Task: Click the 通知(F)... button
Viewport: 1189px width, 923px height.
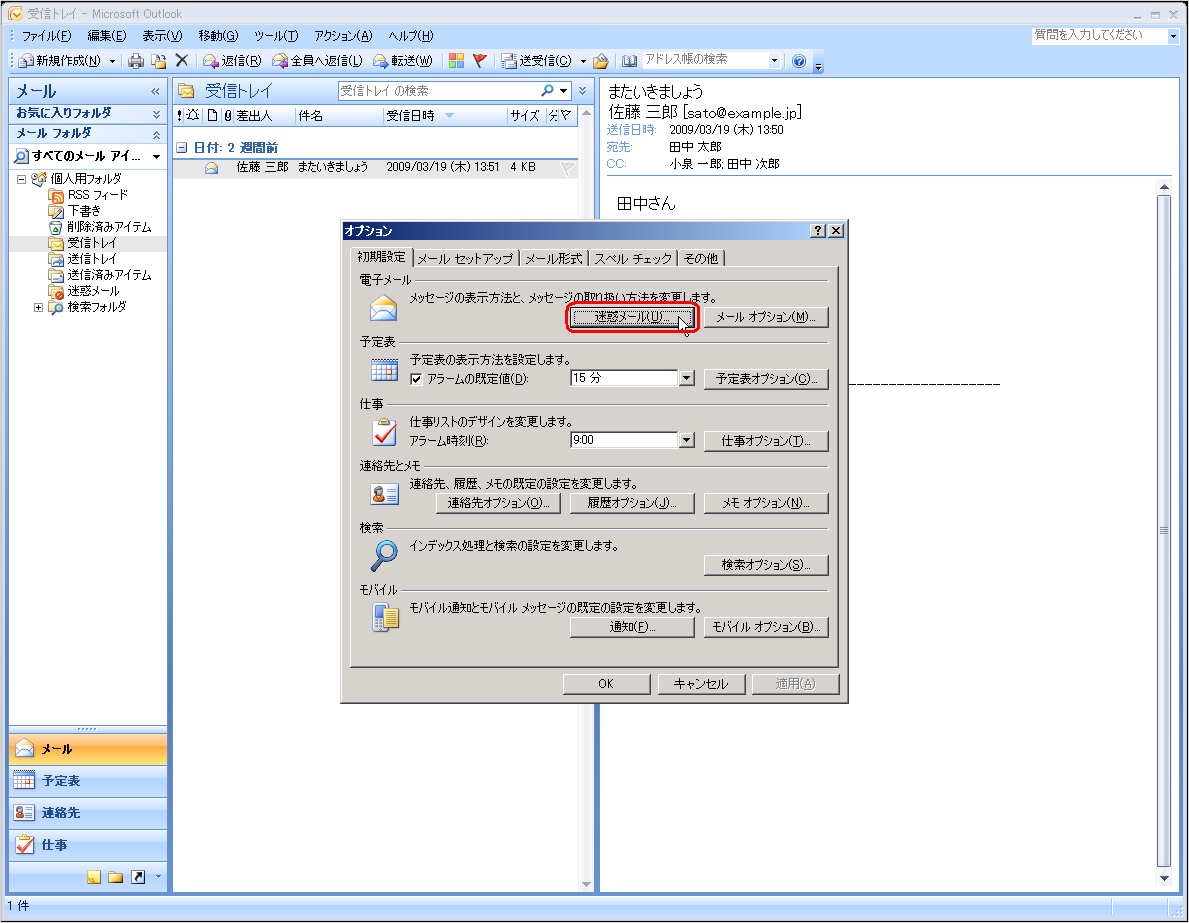Action: (632, 627)
